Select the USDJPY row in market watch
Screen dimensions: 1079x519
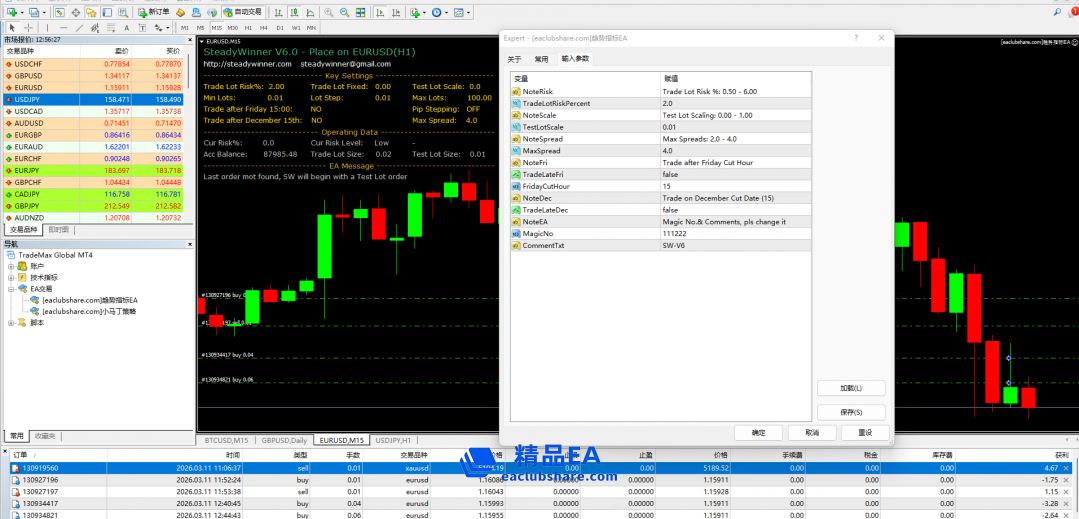(30, 100)
